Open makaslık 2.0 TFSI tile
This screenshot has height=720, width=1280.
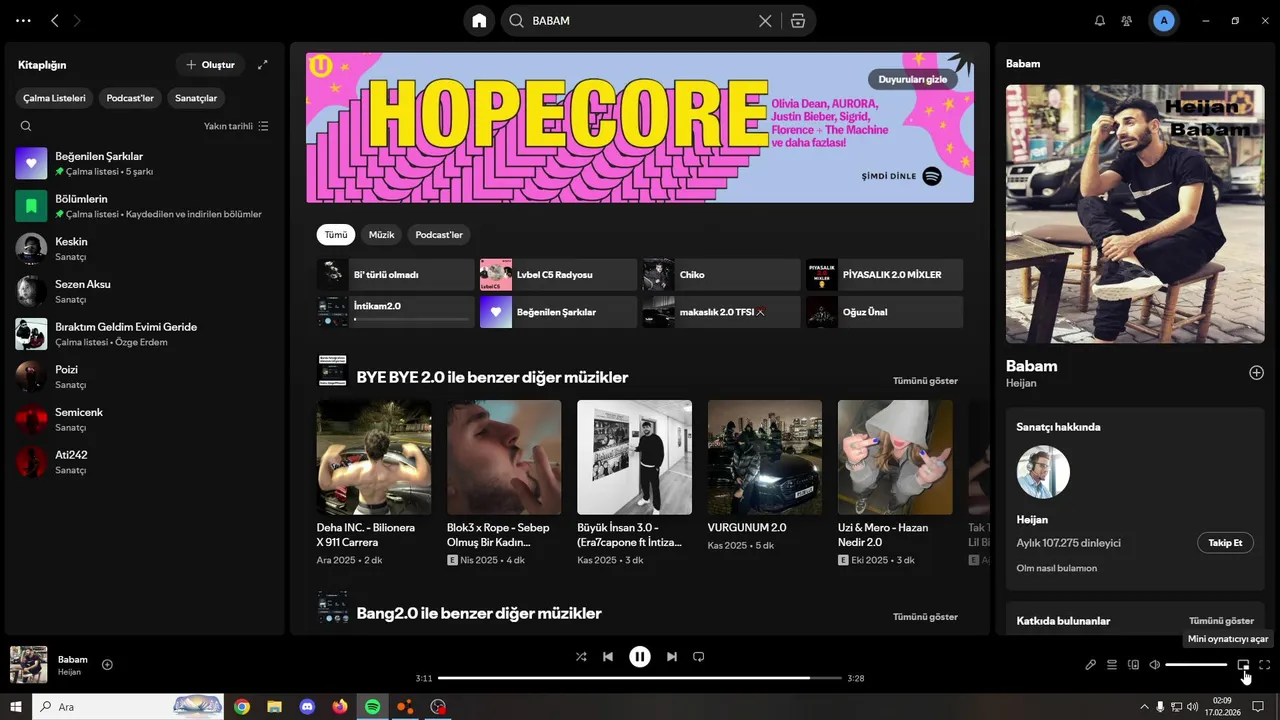721,312
